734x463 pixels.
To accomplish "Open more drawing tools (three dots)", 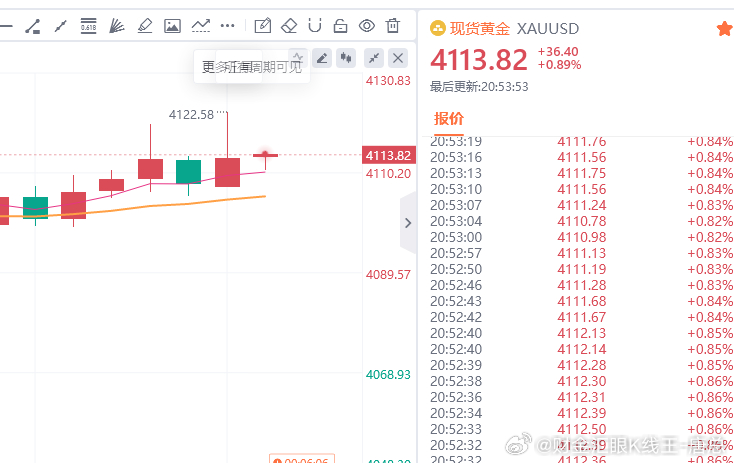I will tap(228, 26).
